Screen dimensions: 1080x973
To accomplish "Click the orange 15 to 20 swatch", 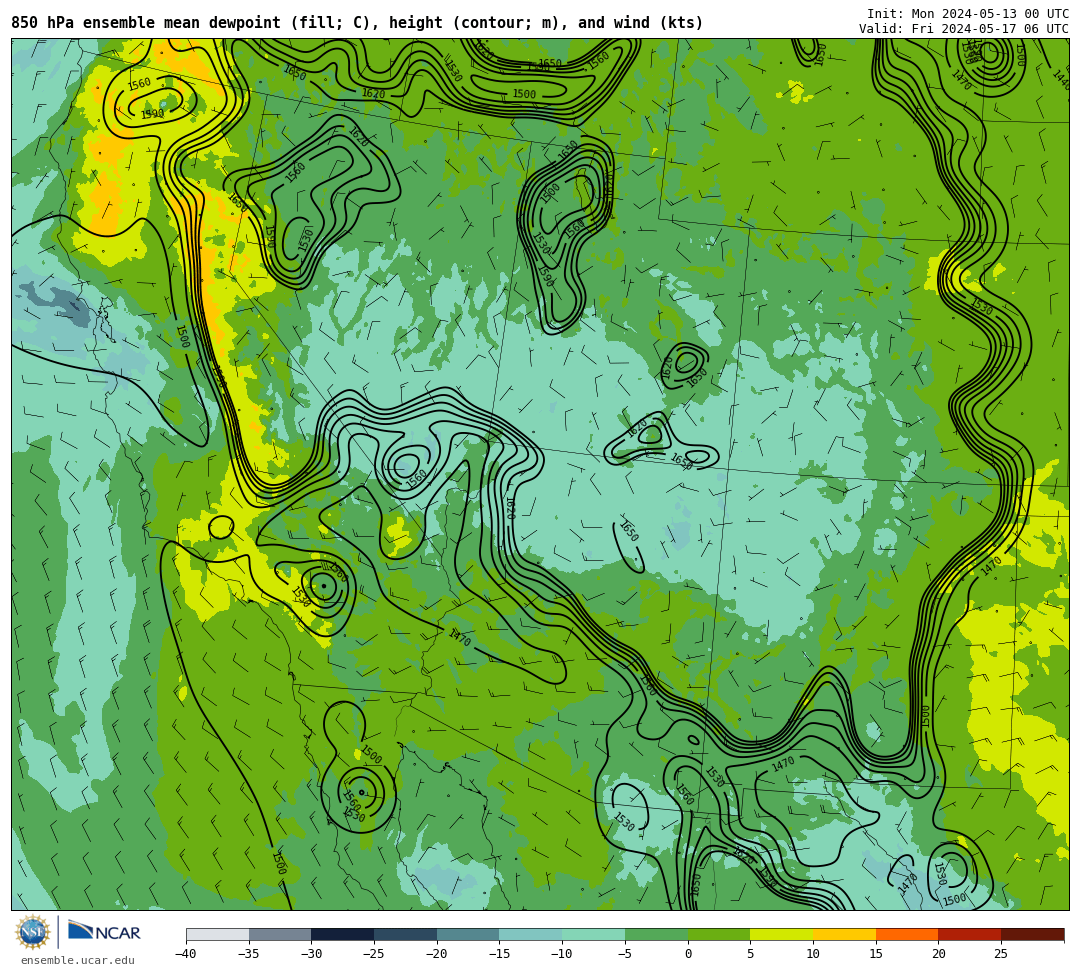I will coord(907,934).
